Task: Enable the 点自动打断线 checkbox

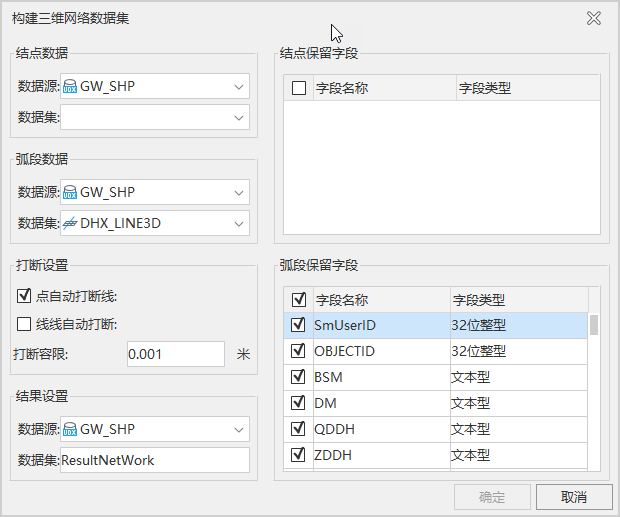Action: pos(25,296)
